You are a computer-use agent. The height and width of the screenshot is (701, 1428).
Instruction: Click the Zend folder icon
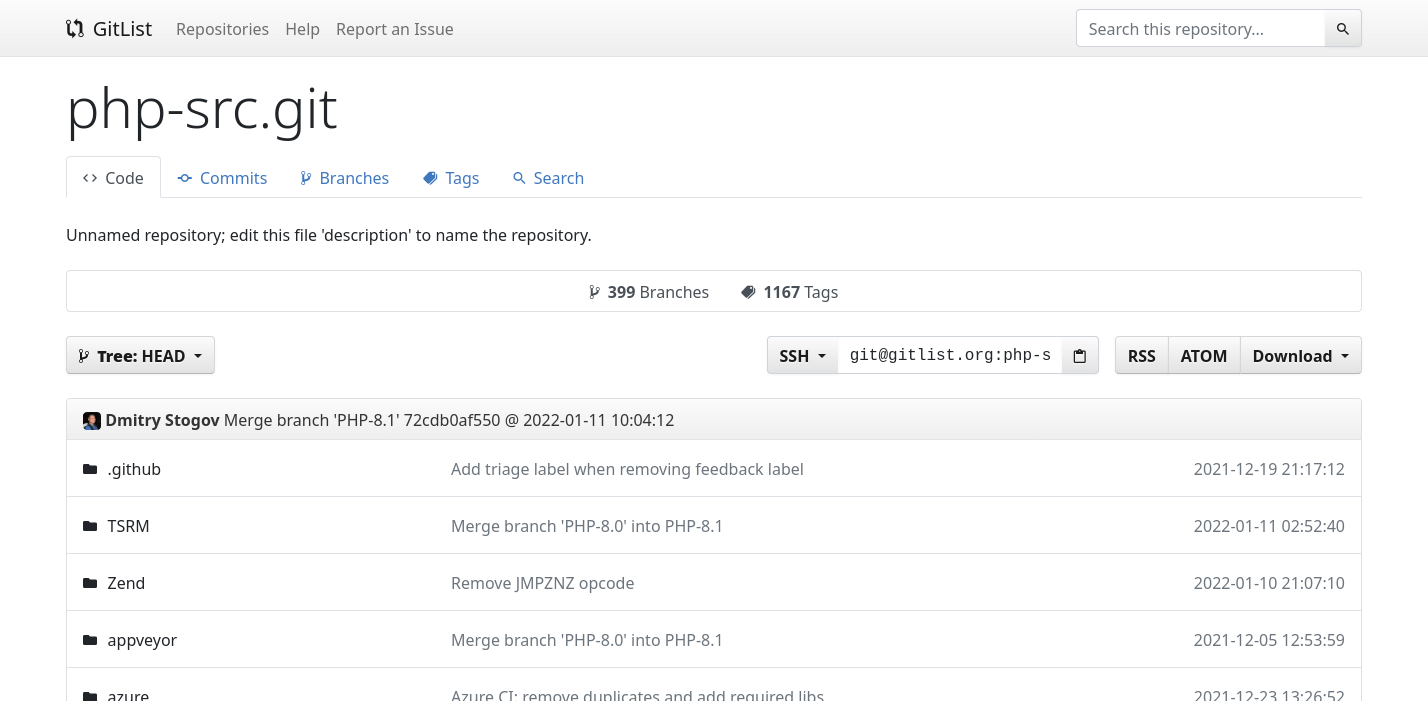click(x=90, y=583)
